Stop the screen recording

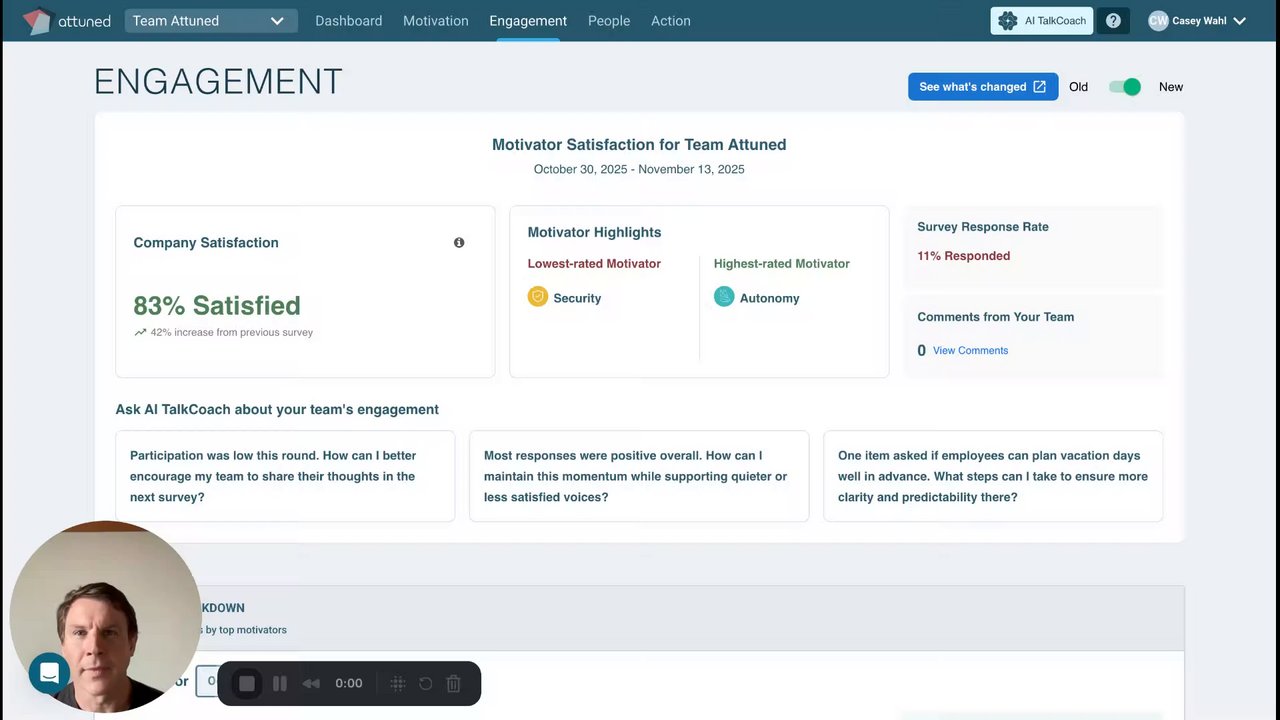coord(247,684)
